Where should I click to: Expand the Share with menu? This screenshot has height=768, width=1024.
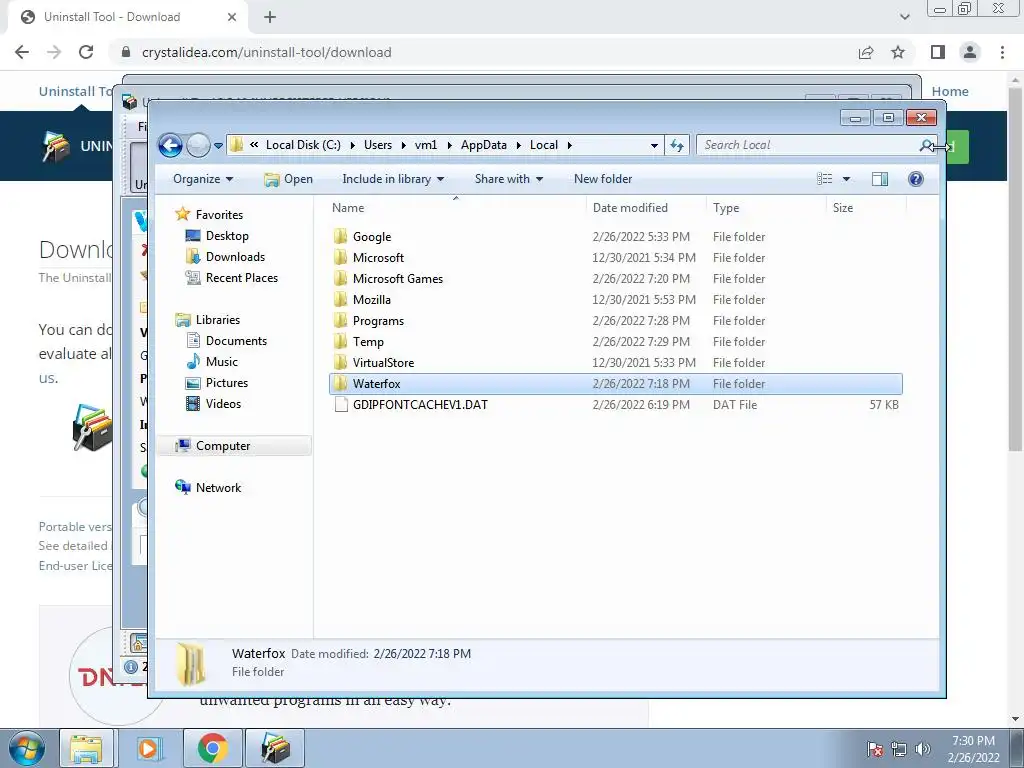(x=509, y=179)
